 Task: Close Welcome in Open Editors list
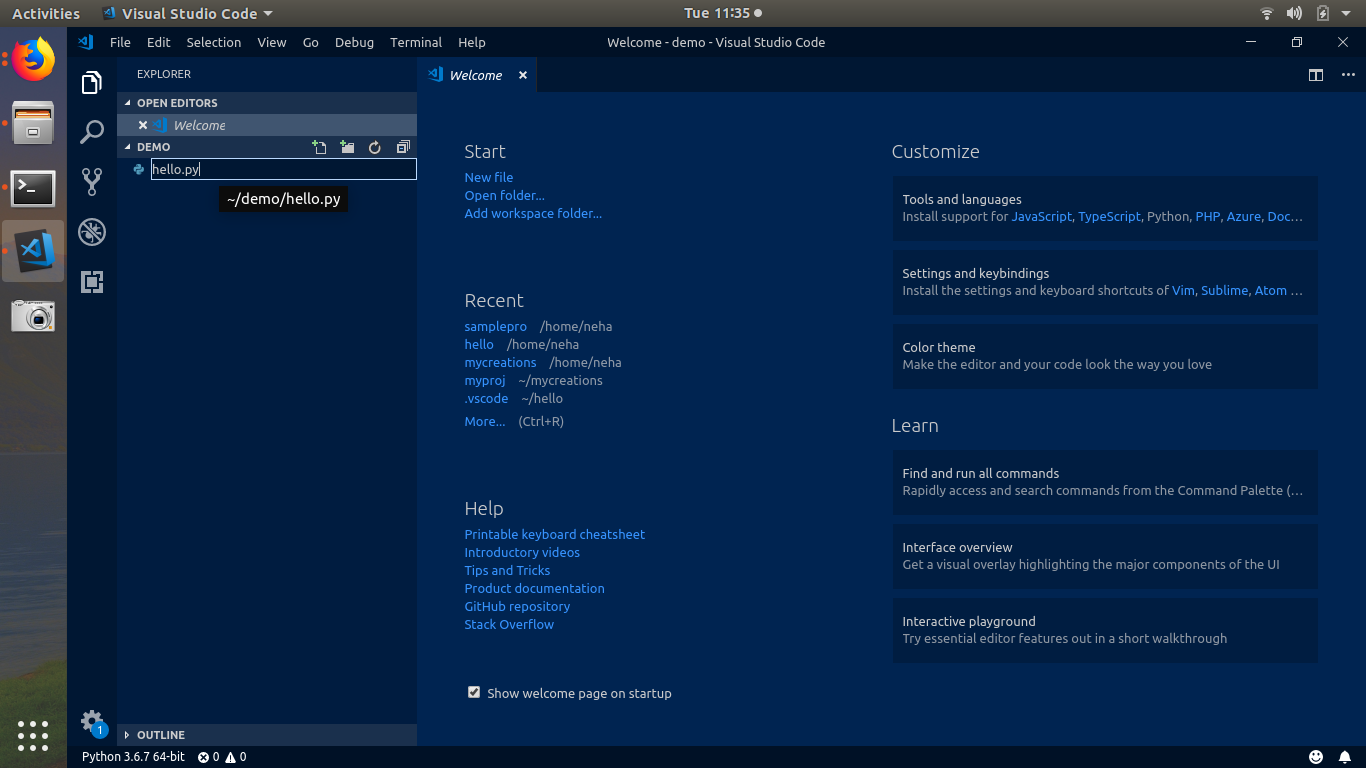pyautogui.click(x=143, y=125)
